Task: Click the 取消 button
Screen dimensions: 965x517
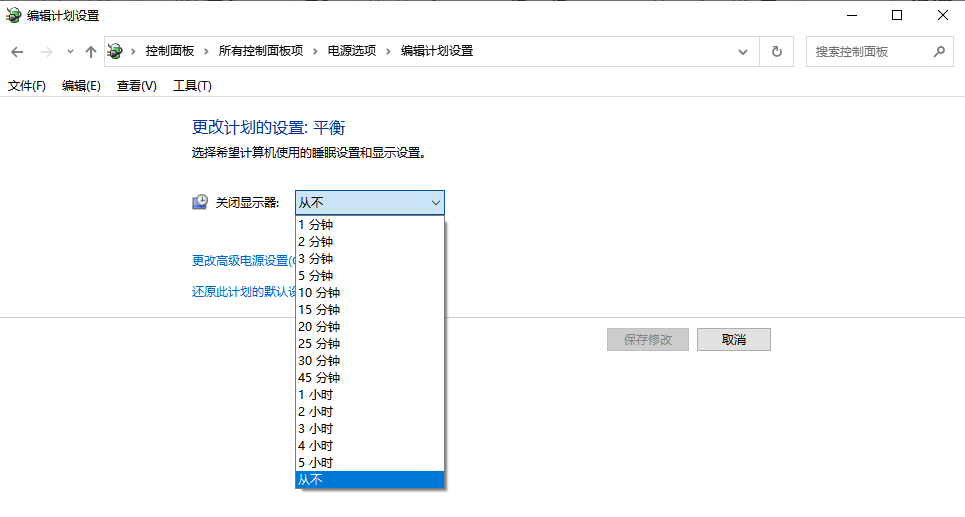Action: click(x=734, y=339)
